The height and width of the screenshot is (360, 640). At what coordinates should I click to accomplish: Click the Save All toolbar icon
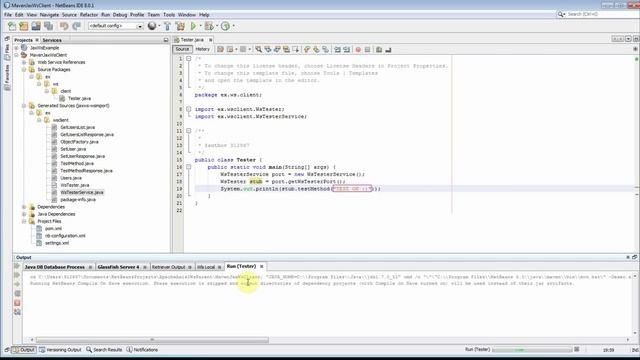pyautogui.click(x=49, y=26)
